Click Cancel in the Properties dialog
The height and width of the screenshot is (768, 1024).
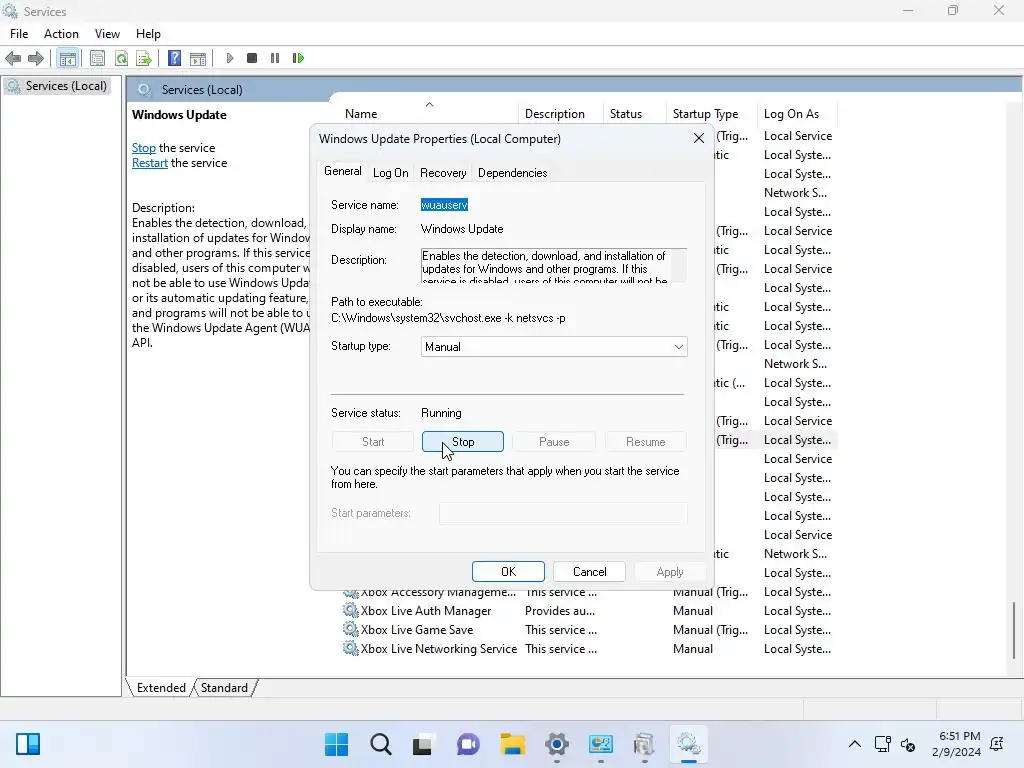(x=590, y=572)
